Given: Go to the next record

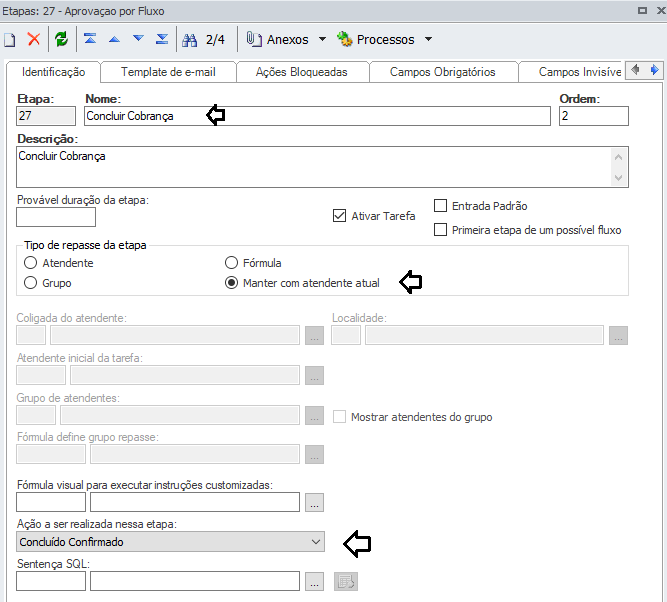Looking at the screenshot, I should pyautogui.click(x=138, y=40).
